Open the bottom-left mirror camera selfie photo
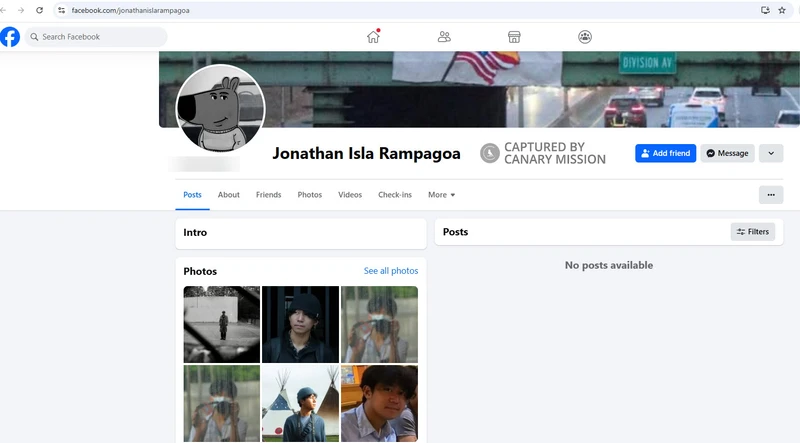The image size is (800, 443). click(221, 403)
